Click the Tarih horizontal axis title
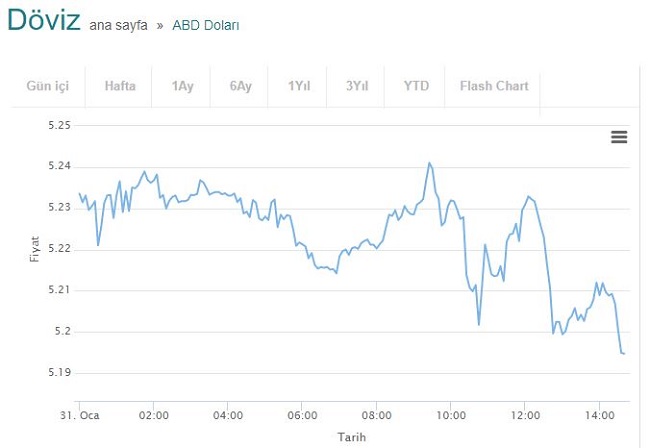 352,437
